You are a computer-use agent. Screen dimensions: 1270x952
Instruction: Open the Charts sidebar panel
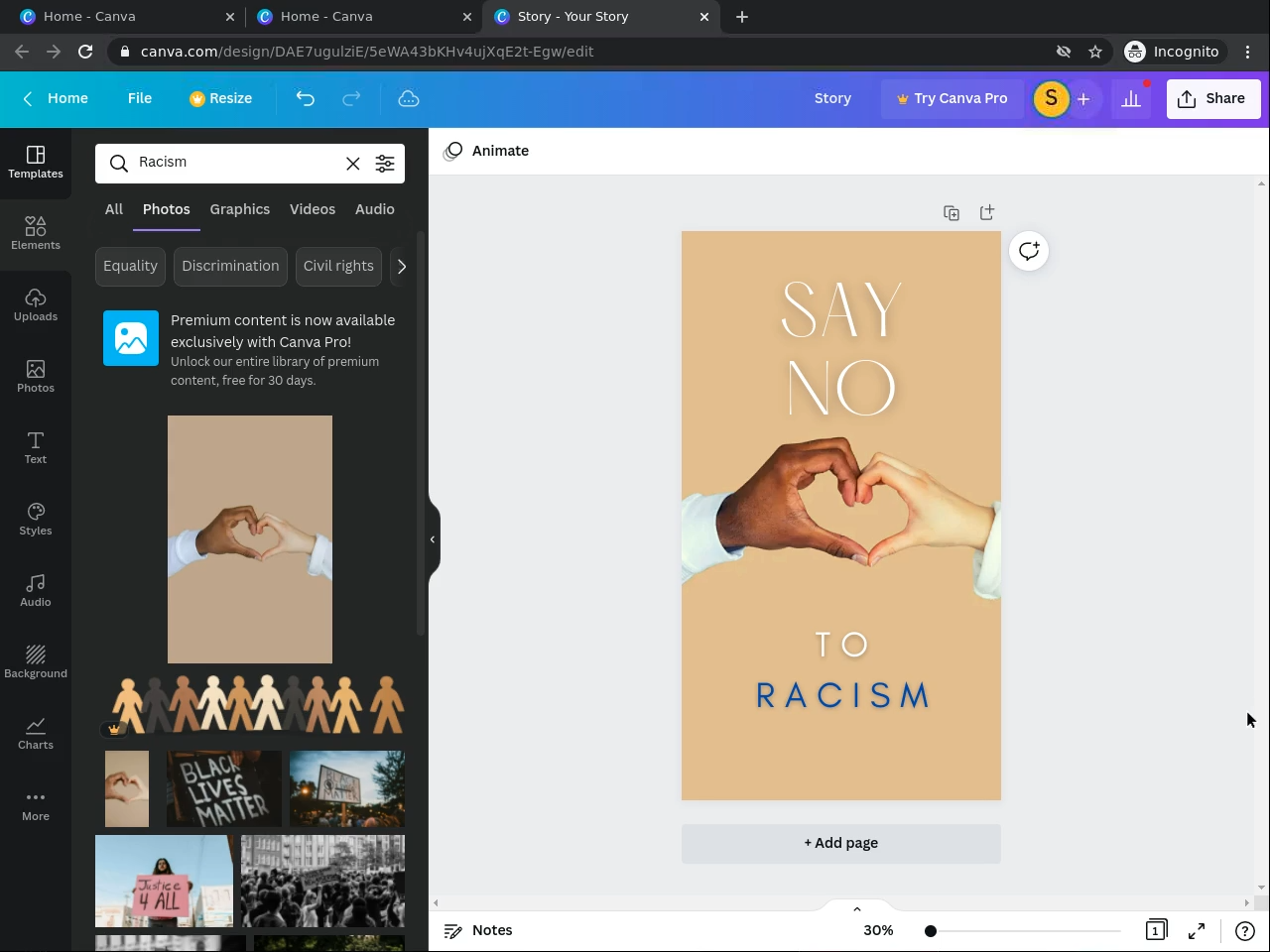click(x=36, y=734)
